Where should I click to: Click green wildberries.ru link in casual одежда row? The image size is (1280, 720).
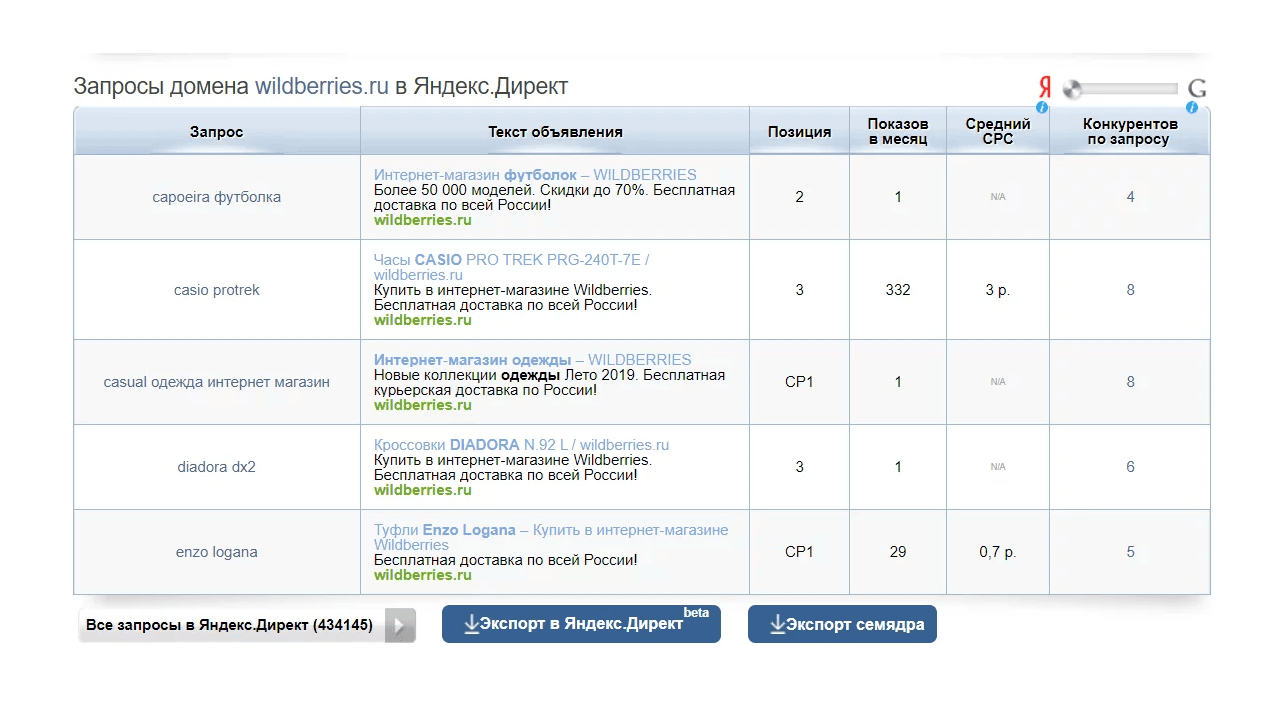[423, 405]
